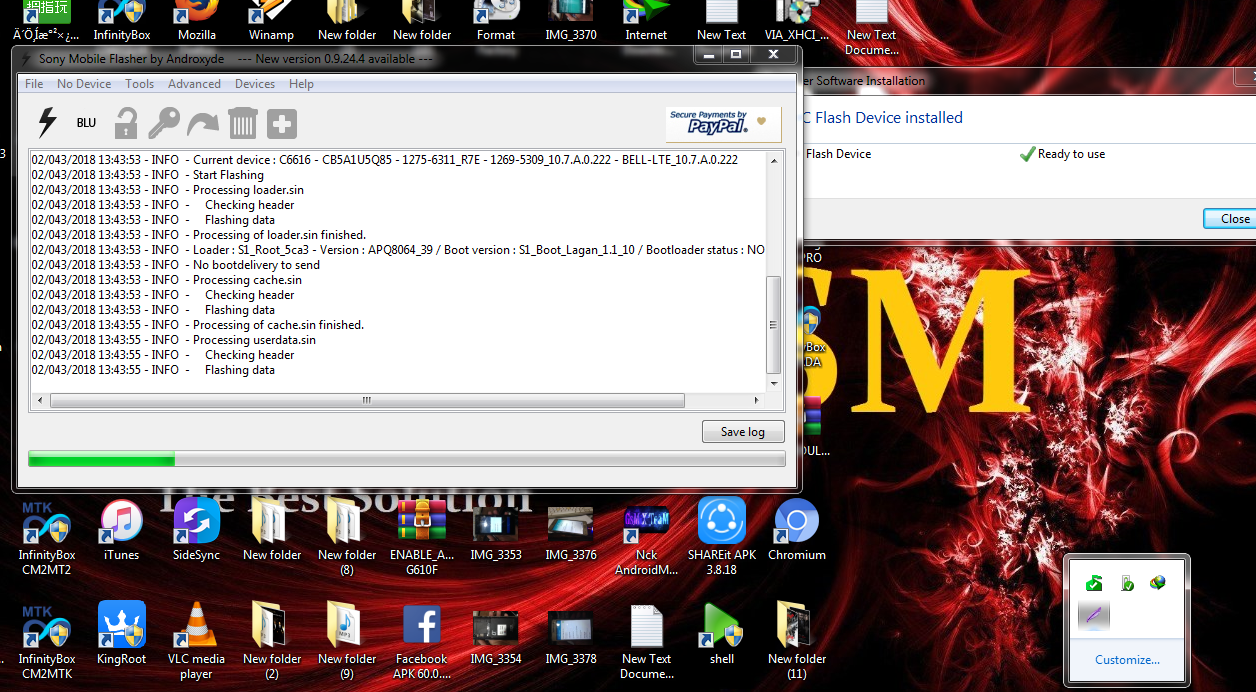Click the log scroll right arrow

pyautogui.click(x=758, y=400)
